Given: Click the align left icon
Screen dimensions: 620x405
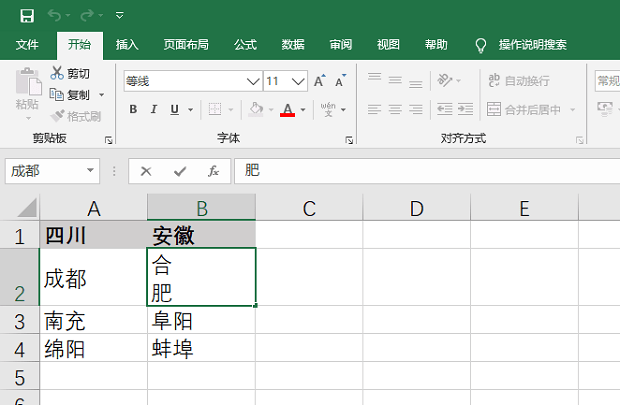Looking at the screenshot, I should (x=374, y=109).
